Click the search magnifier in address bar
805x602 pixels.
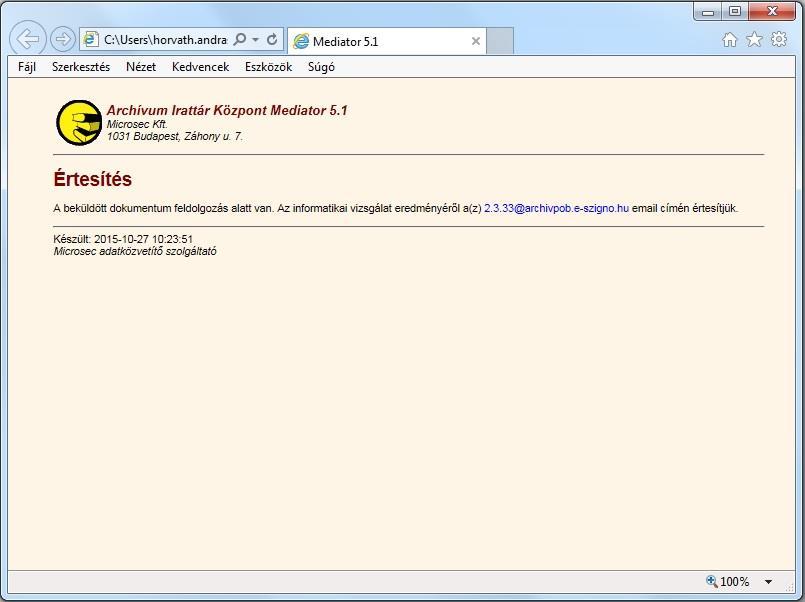click(239, 39)
